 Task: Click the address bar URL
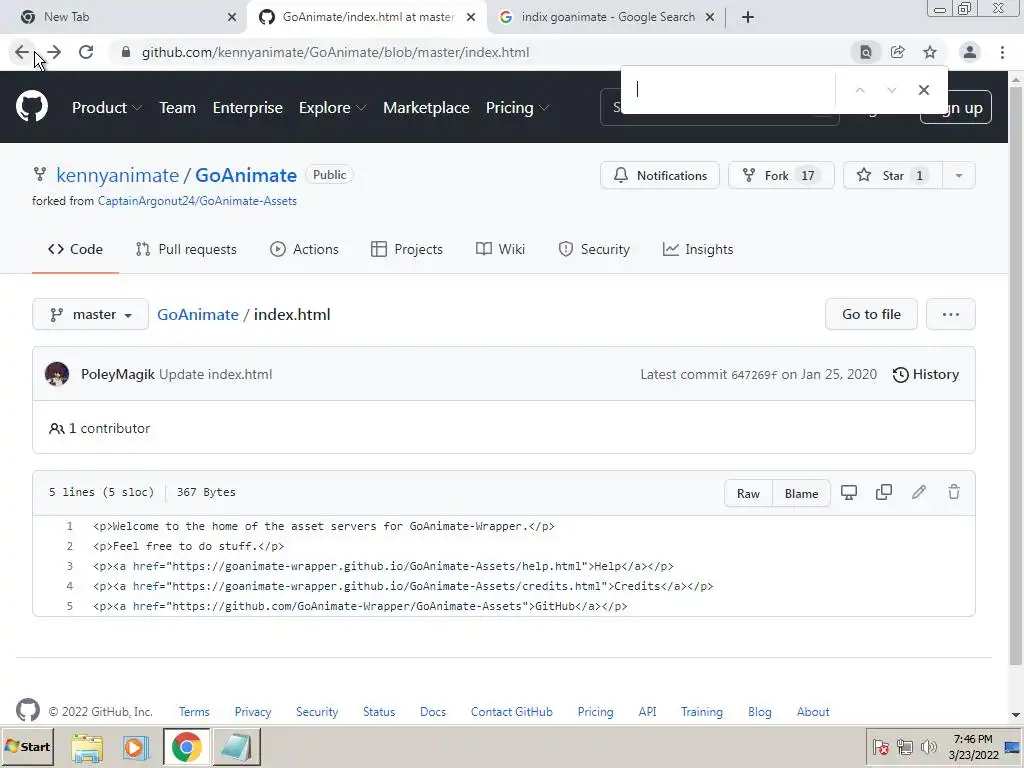[x=335, y=52]
